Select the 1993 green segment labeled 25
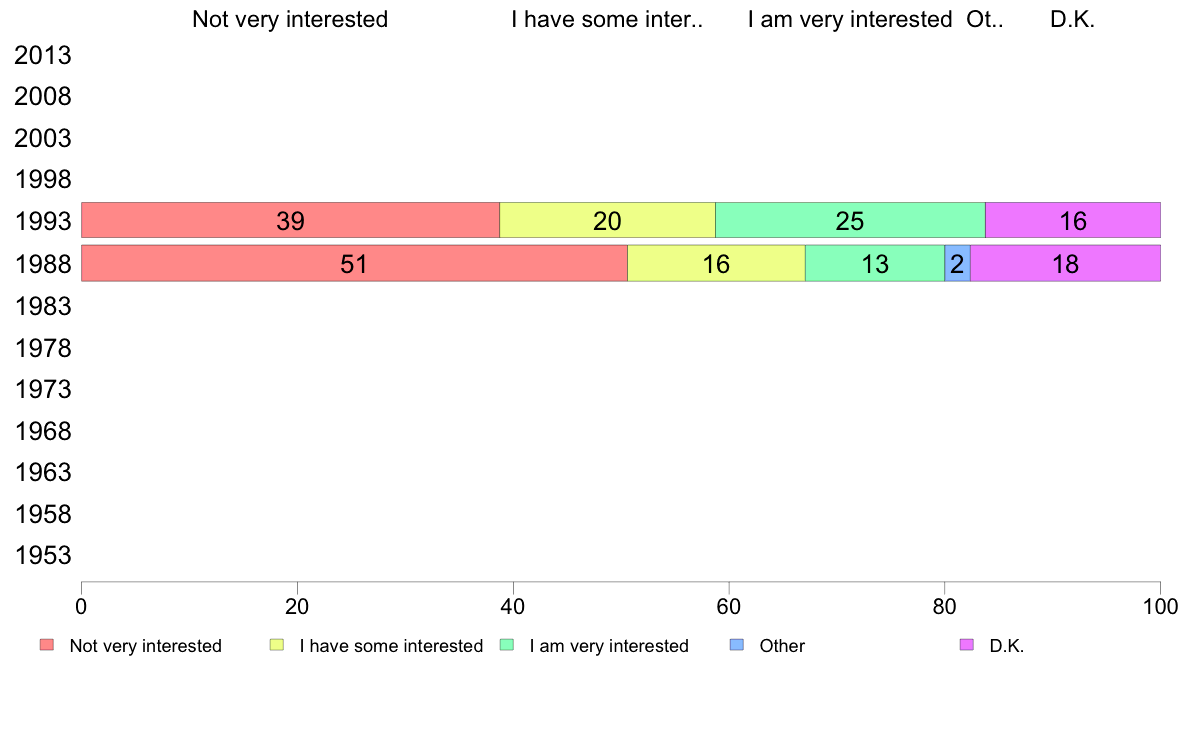Screen dimensions: 1188x736 tap(850, 221)
